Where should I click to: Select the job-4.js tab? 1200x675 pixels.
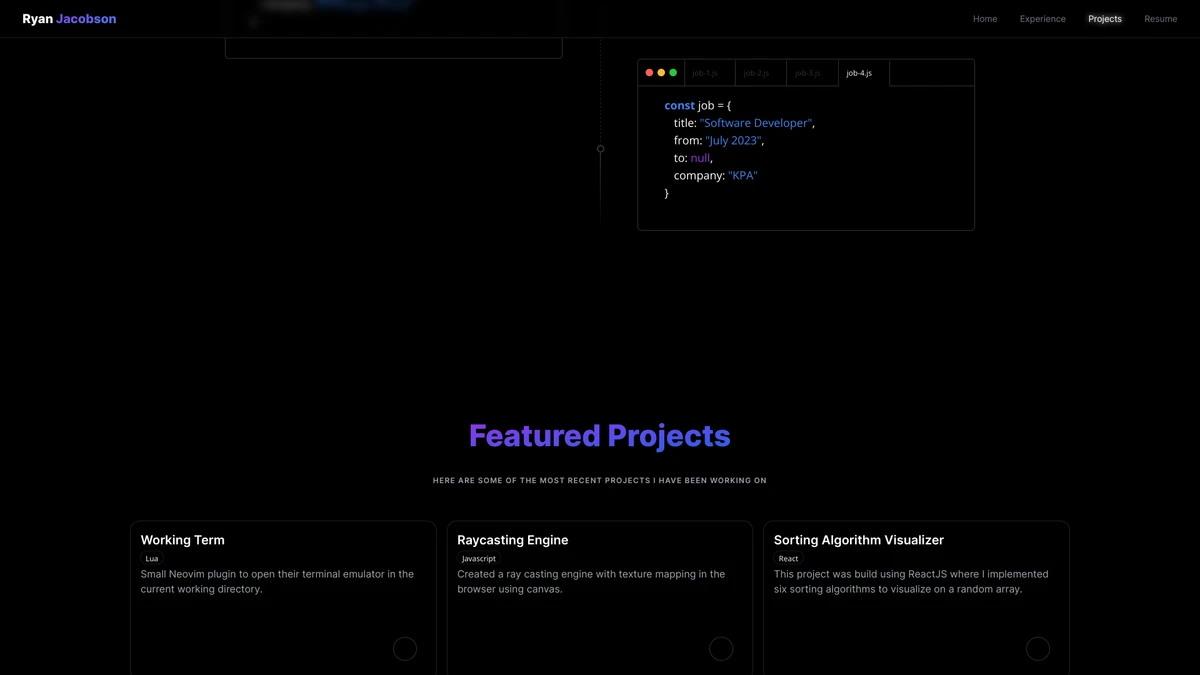862,73
